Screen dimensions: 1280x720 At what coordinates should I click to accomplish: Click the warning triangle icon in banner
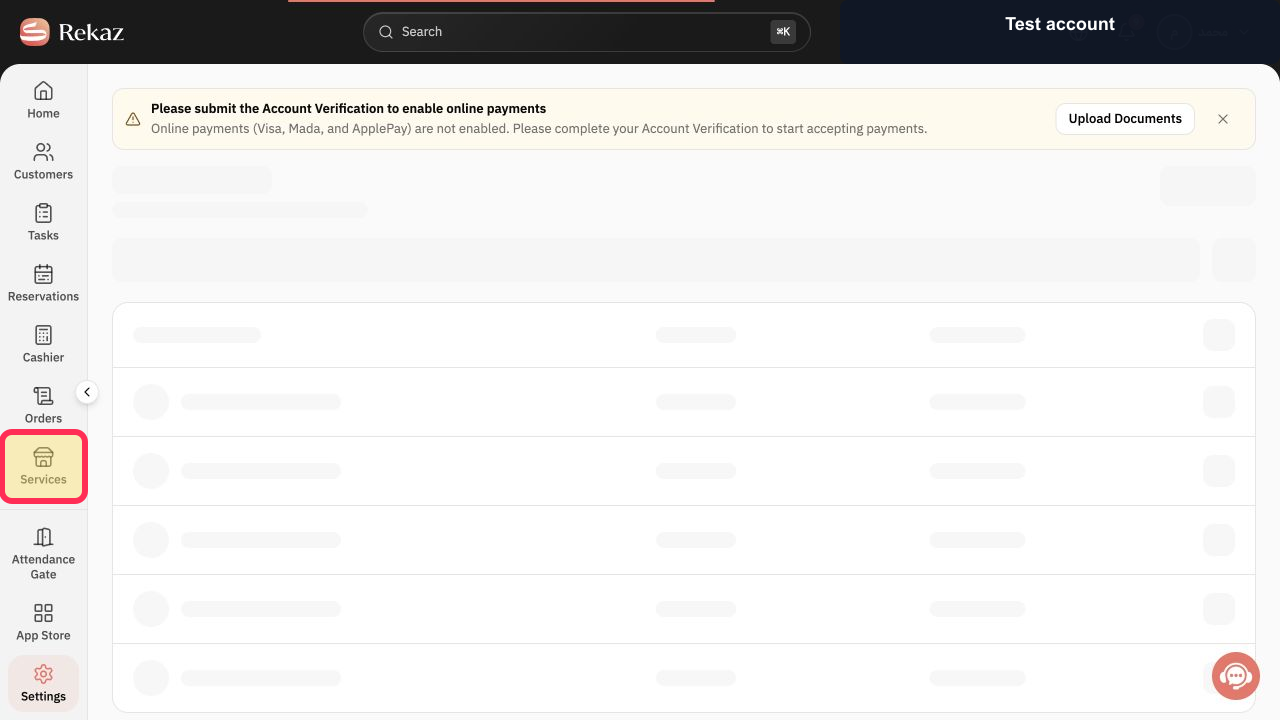pyautogui.click(x=133, y=119)
